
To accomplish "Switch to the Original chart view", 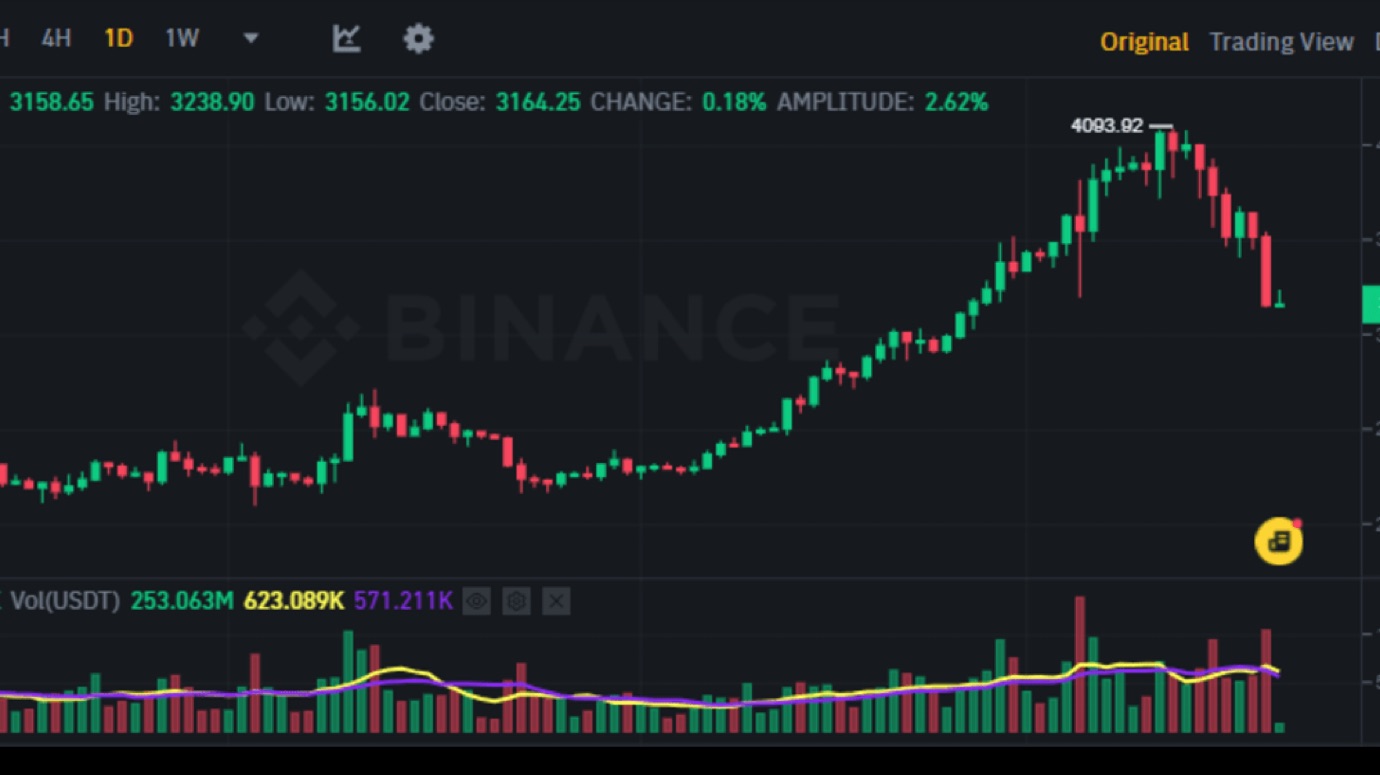I will 1144,42.
